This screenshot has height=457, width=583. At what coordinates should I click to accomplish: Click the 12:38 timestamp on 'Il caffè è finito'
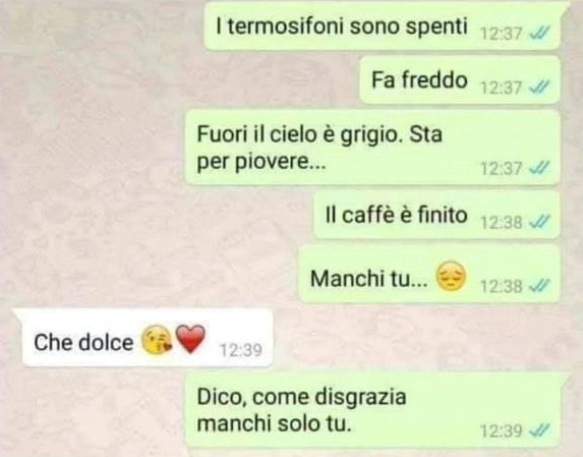(502, 222)
